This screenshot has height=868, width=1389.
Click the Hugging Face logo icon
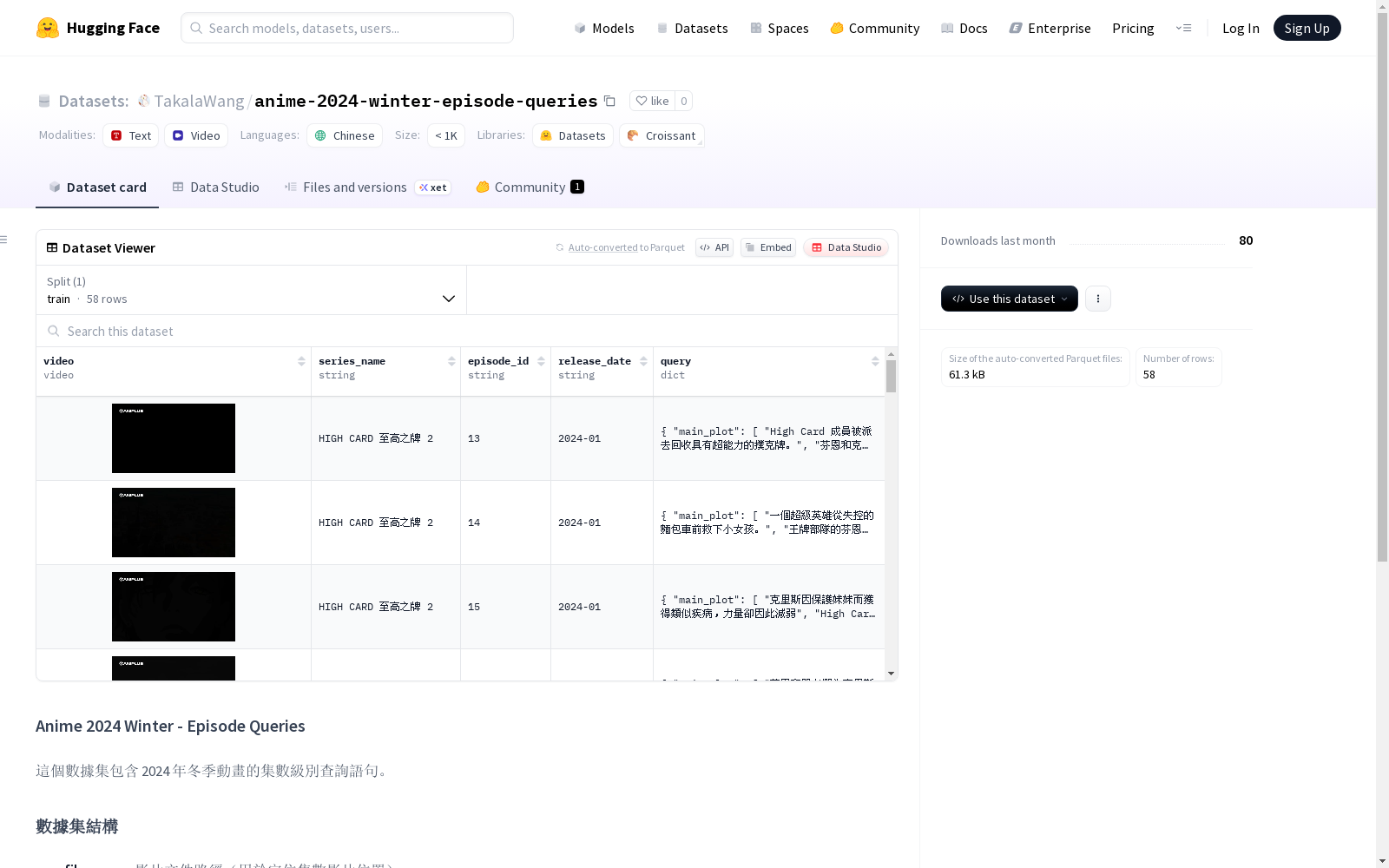point(48,28)
